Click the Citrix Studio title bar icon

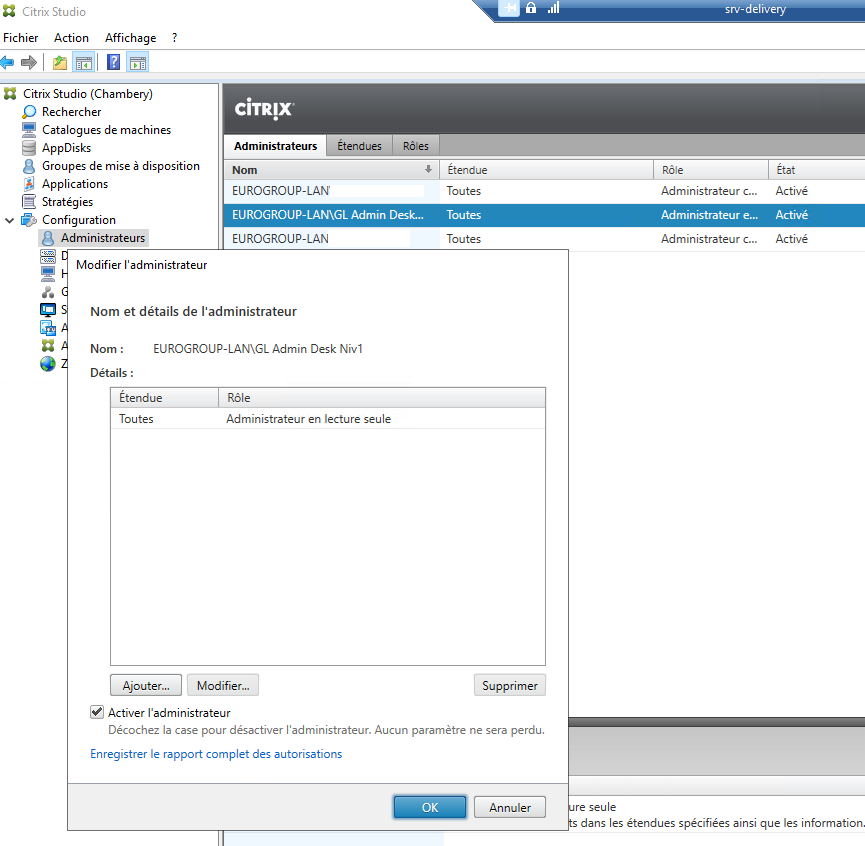click(x=9, y=11)
